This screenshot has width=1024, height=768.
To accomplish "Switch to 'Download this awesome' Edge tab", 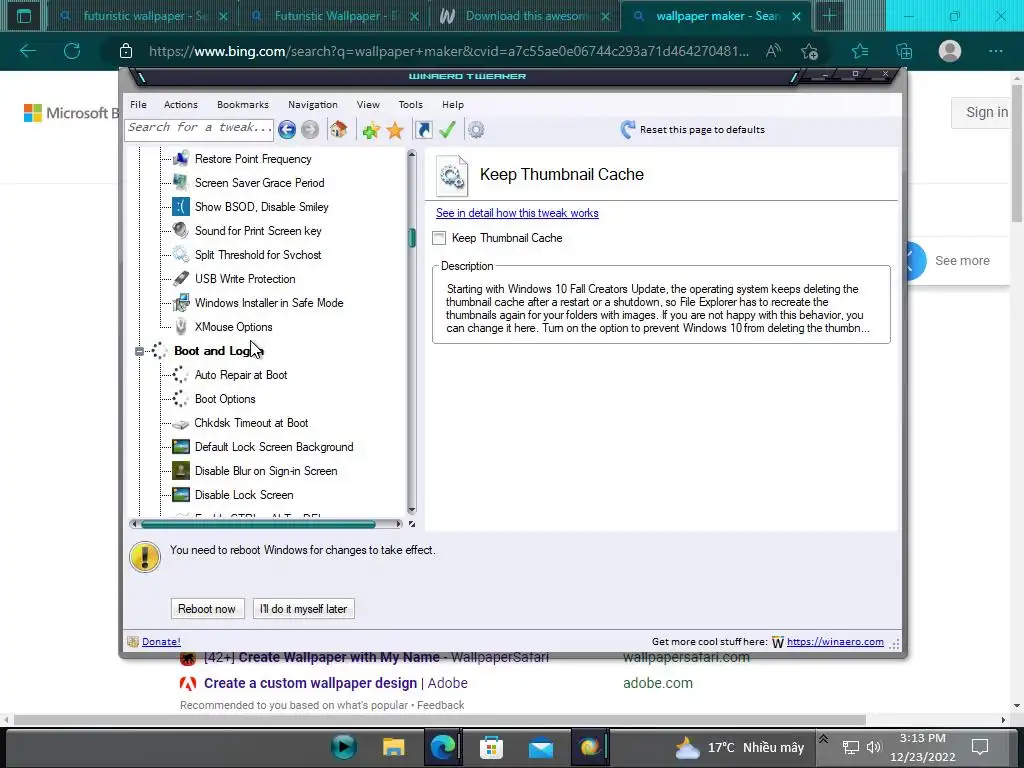I will pos(526,16).
